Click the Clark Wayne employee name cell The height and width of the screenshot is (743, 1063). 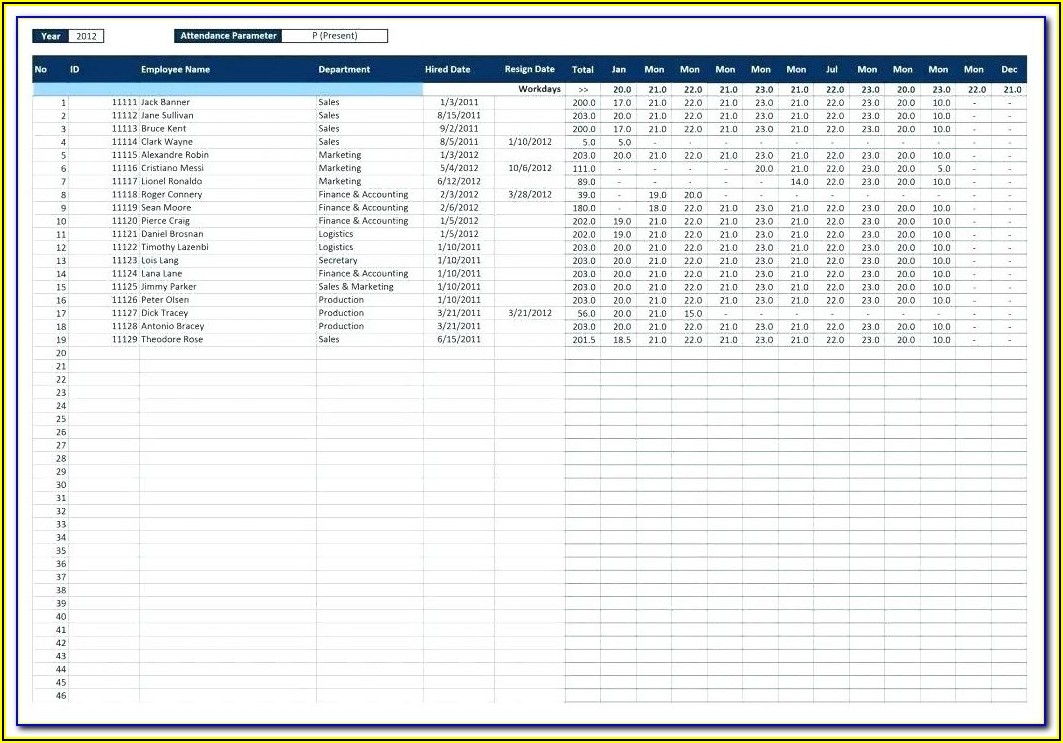pyautogui.click(x=167, y=142)
